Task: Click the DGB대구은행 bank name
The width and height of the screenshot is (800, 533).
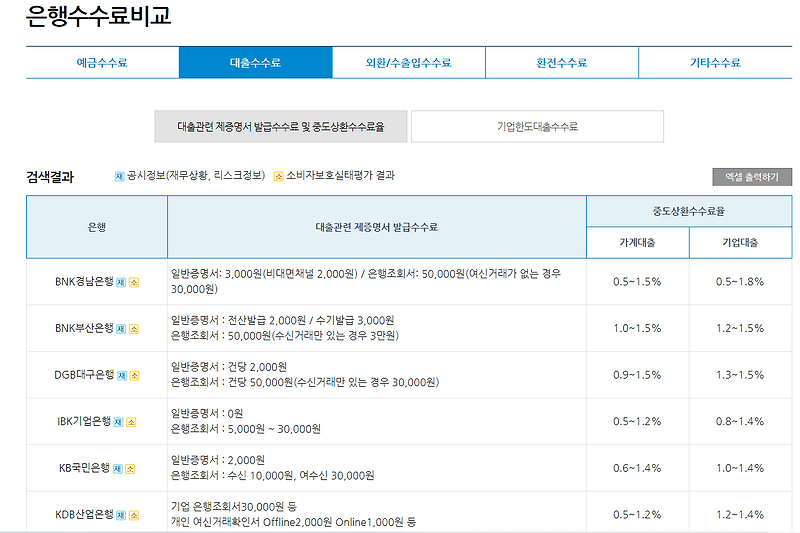Action: coord(84,375)
